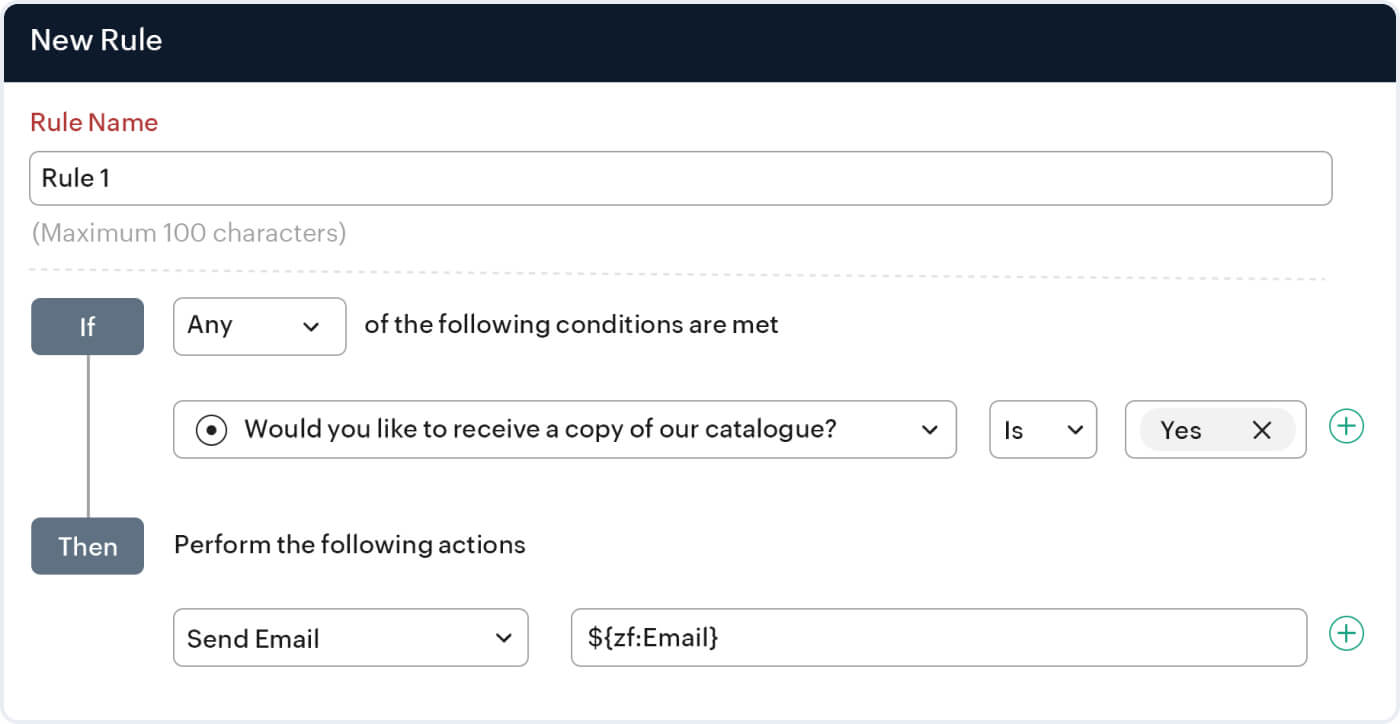Click the New Rule title bar
Viewport: 1400px width, 724px height.
click(x=97, y=40)
